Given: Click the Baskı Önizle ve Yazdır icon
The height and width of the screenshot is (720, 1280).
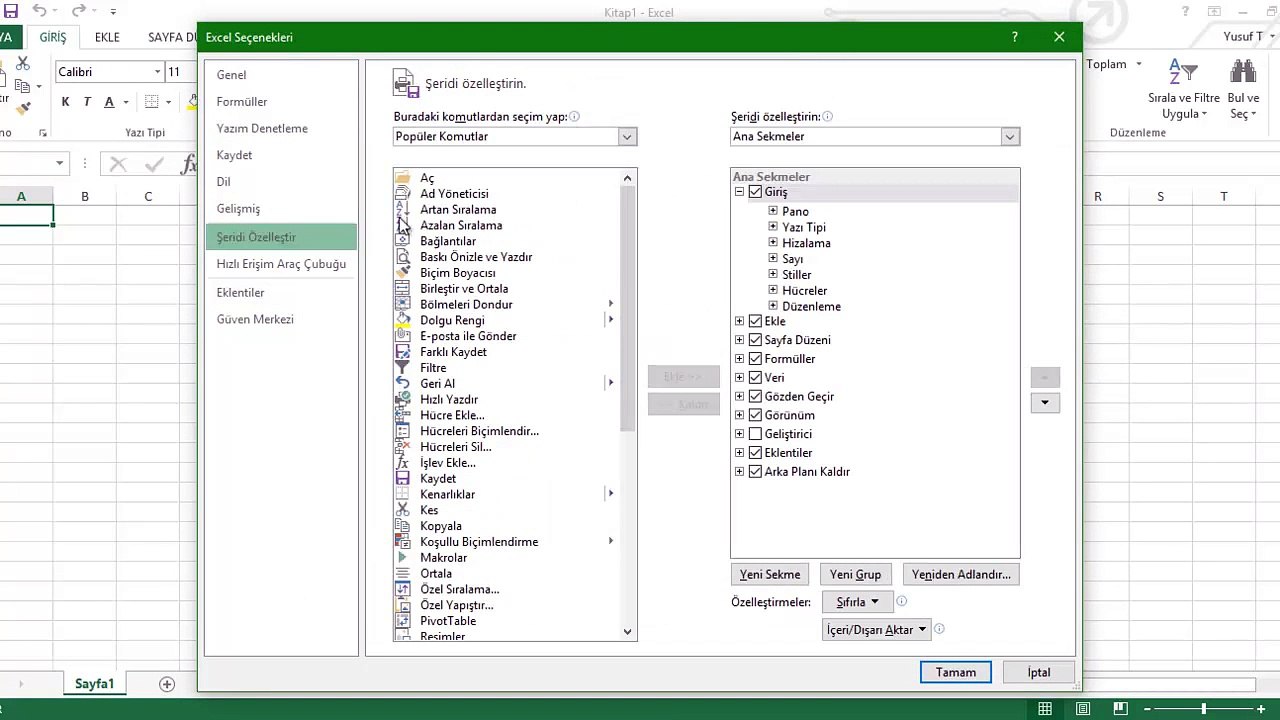Looking at the screenshot, I should tap(403, 257).
